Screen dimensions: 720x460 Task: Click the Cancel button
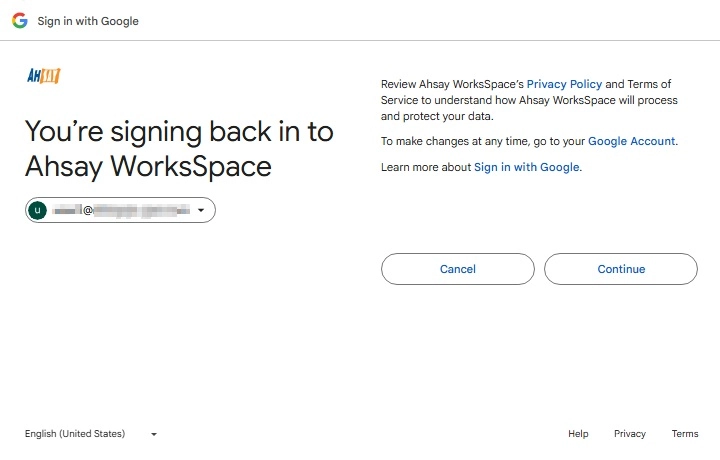tap(458, 269)
